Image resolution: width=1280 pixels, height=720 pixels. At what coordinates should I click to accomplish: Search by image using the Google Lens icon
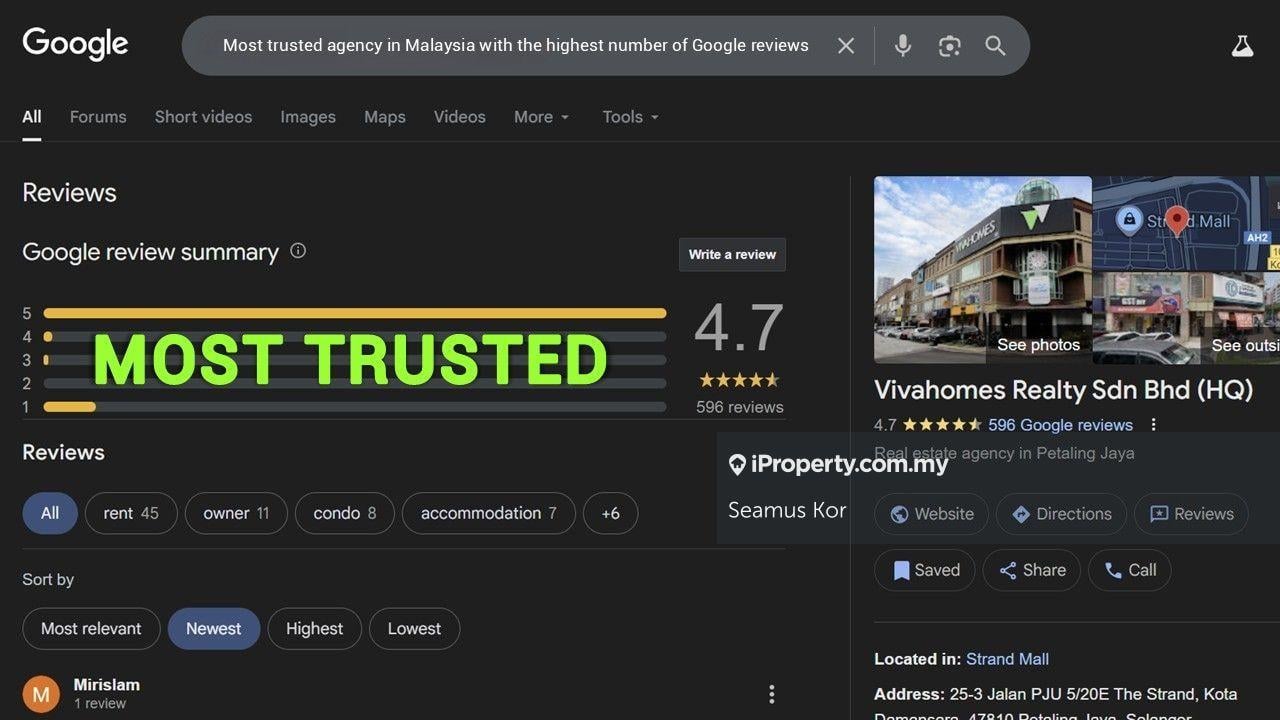click(948, 45)
